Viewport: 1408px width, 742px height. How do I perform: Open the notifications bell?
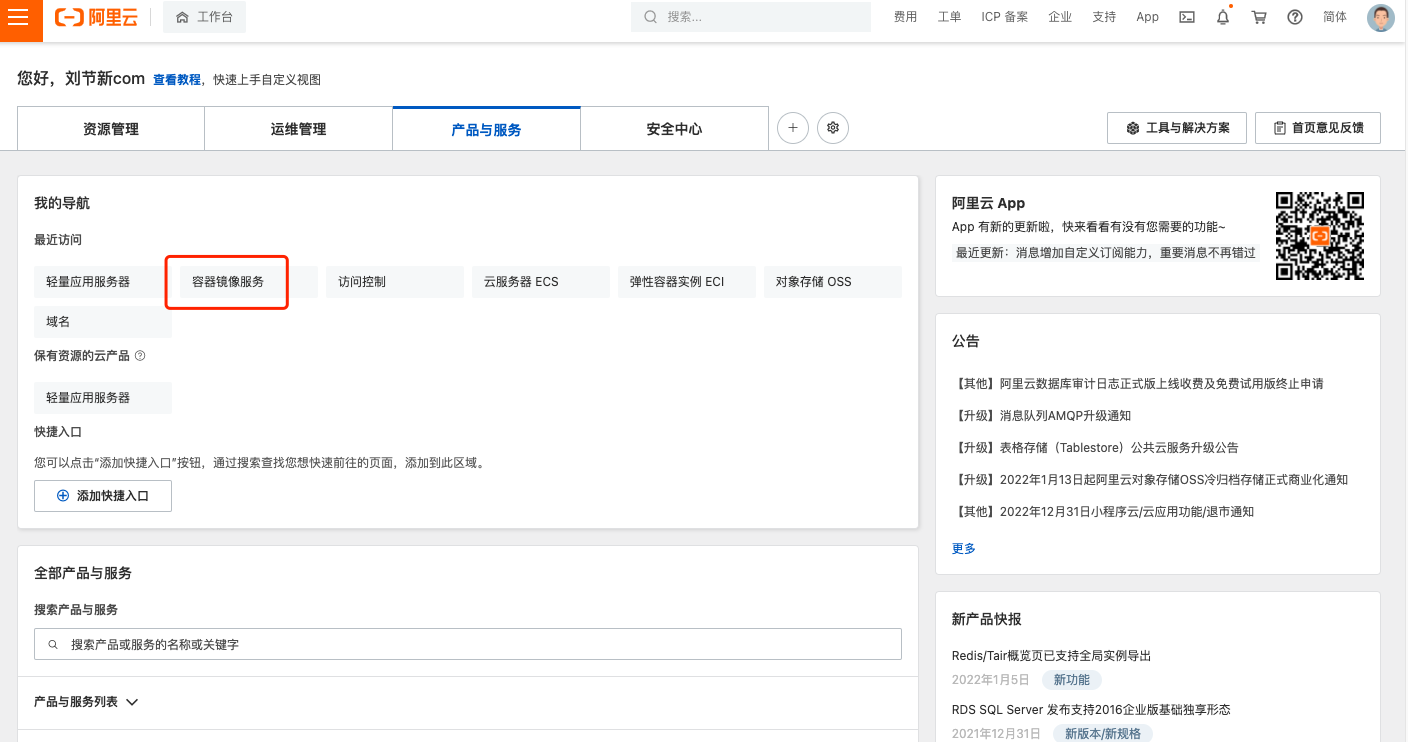point(1223,17)
